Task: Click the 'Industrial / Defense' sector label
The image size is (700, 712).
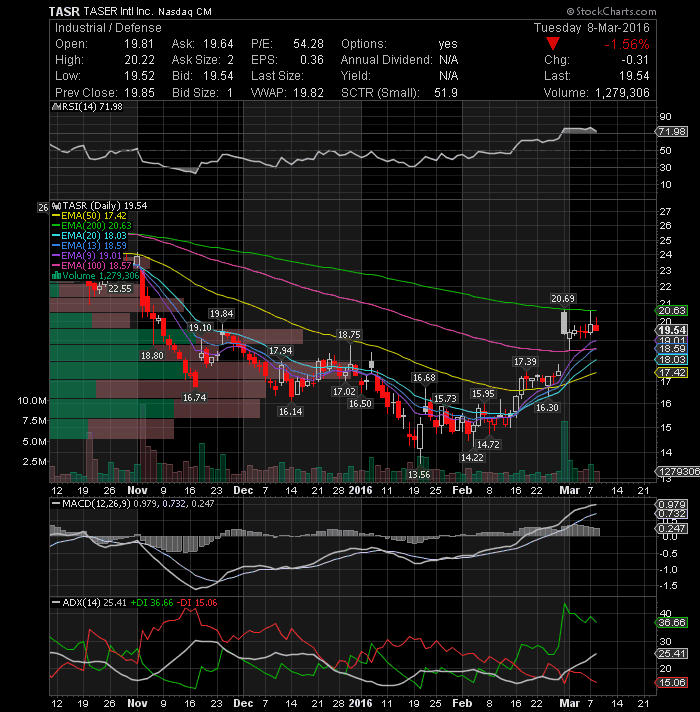Action: [108, 28]
